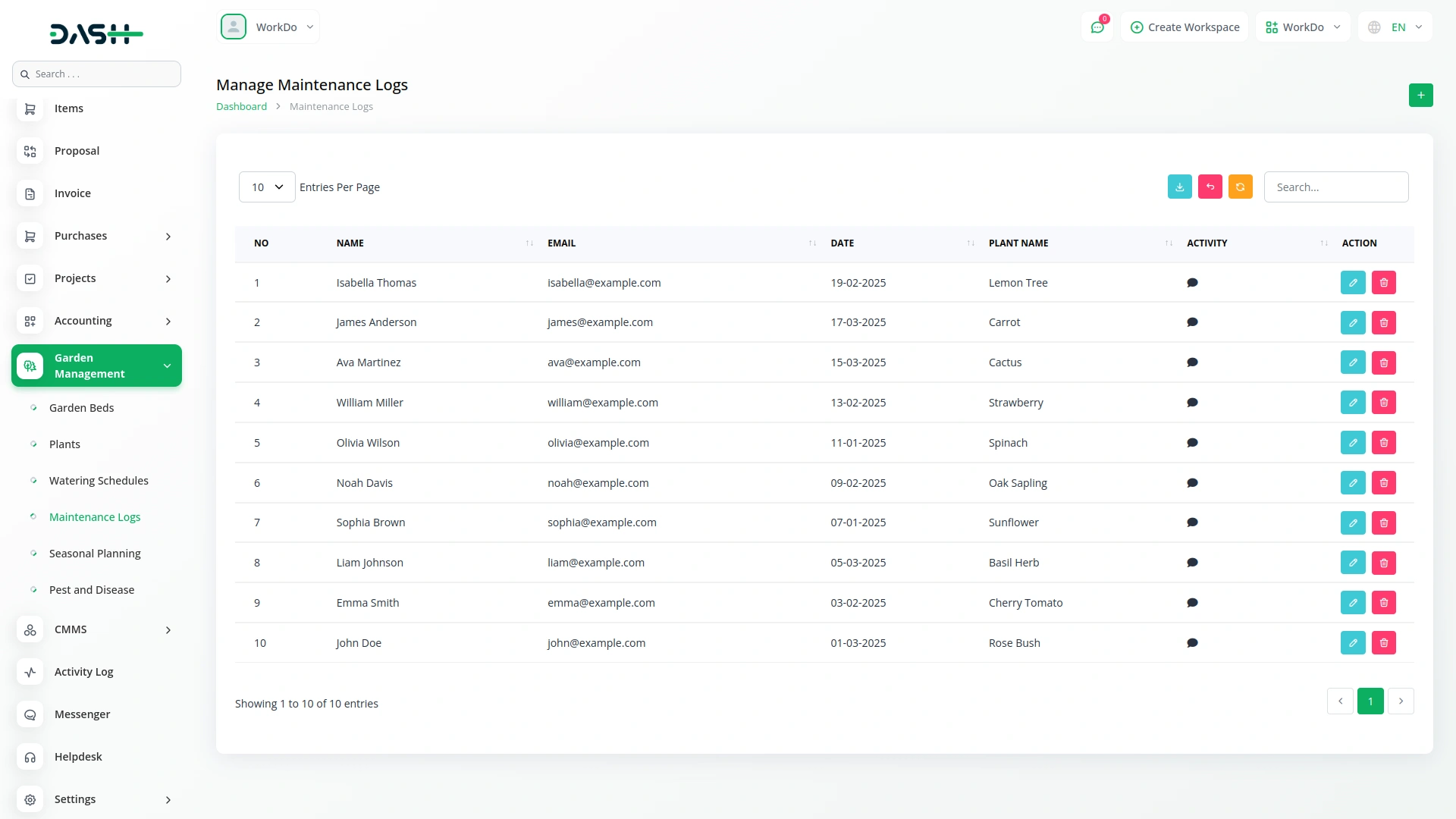Screen dimensions: 1456x819
Task: Open the WorkDo workspace dropdown in the header
Action: click(1302, 27)
